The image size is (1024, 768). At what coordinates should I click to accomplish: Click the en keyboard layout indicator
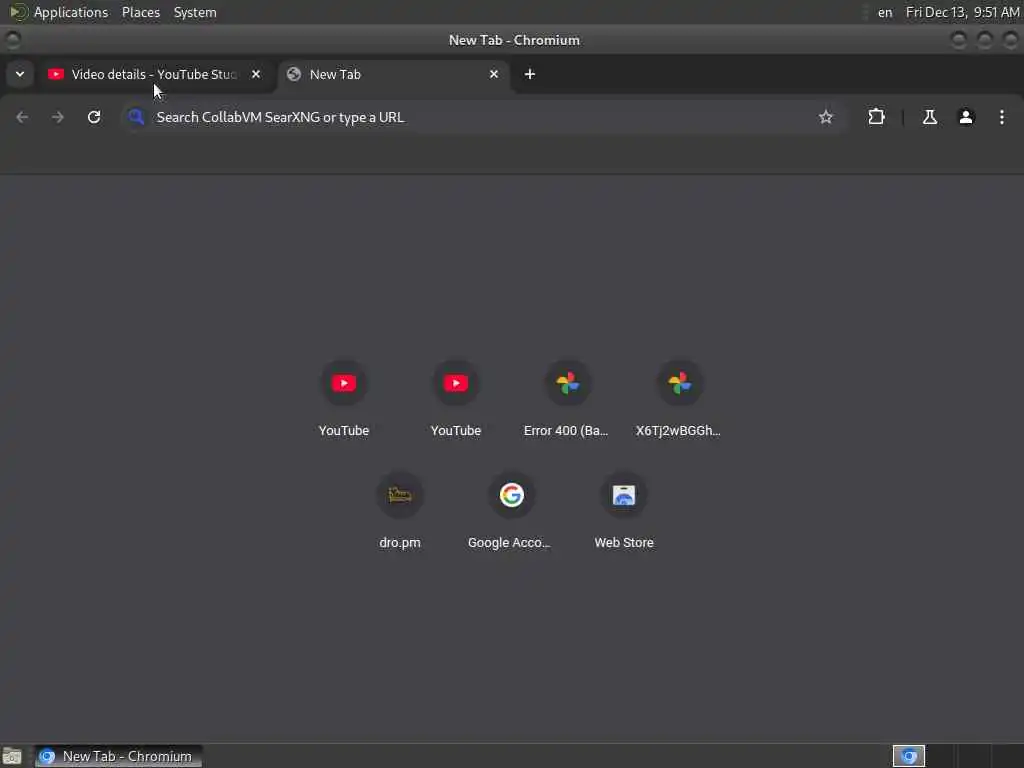pos(885,12)
